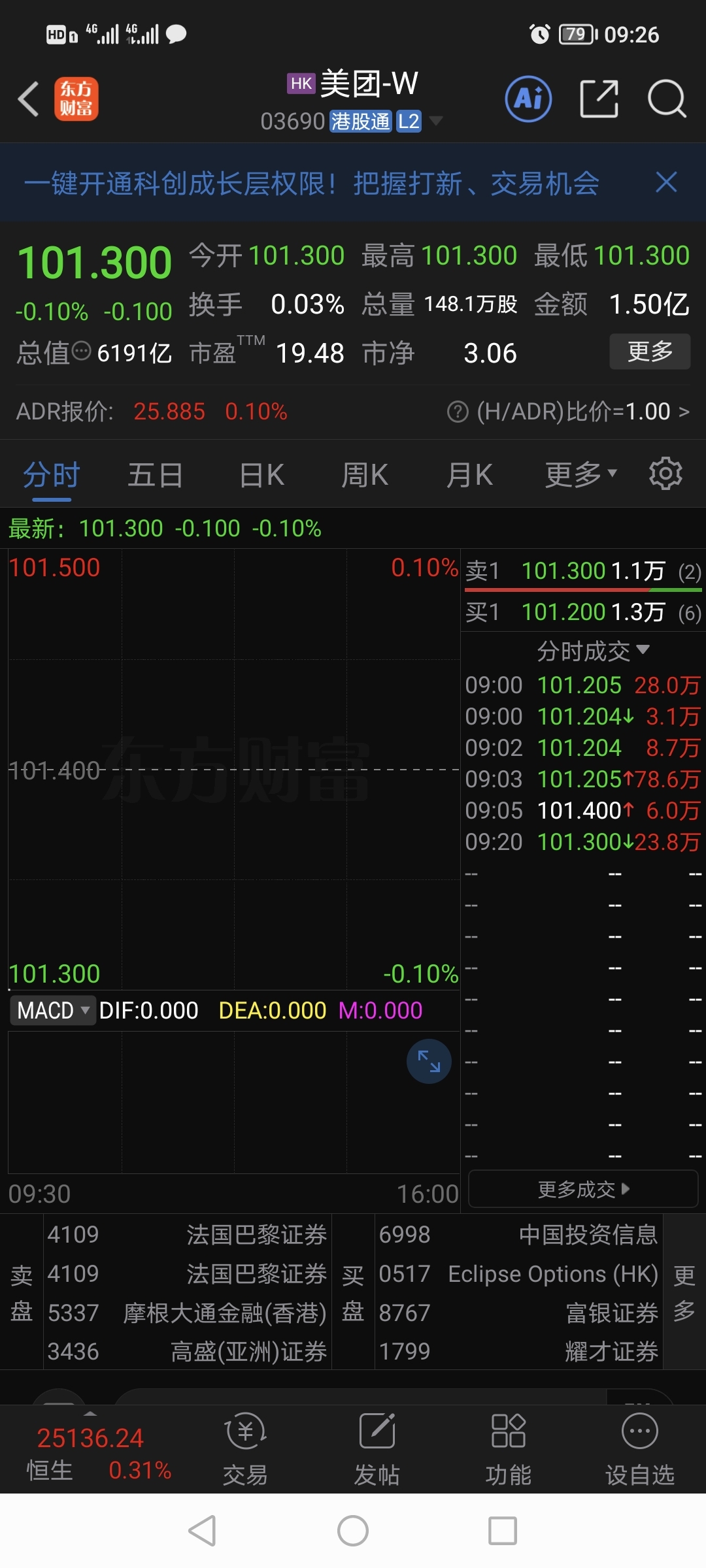Tap buyer 富银证券 row
706x1568 pixels.
tap(519, 1313)
